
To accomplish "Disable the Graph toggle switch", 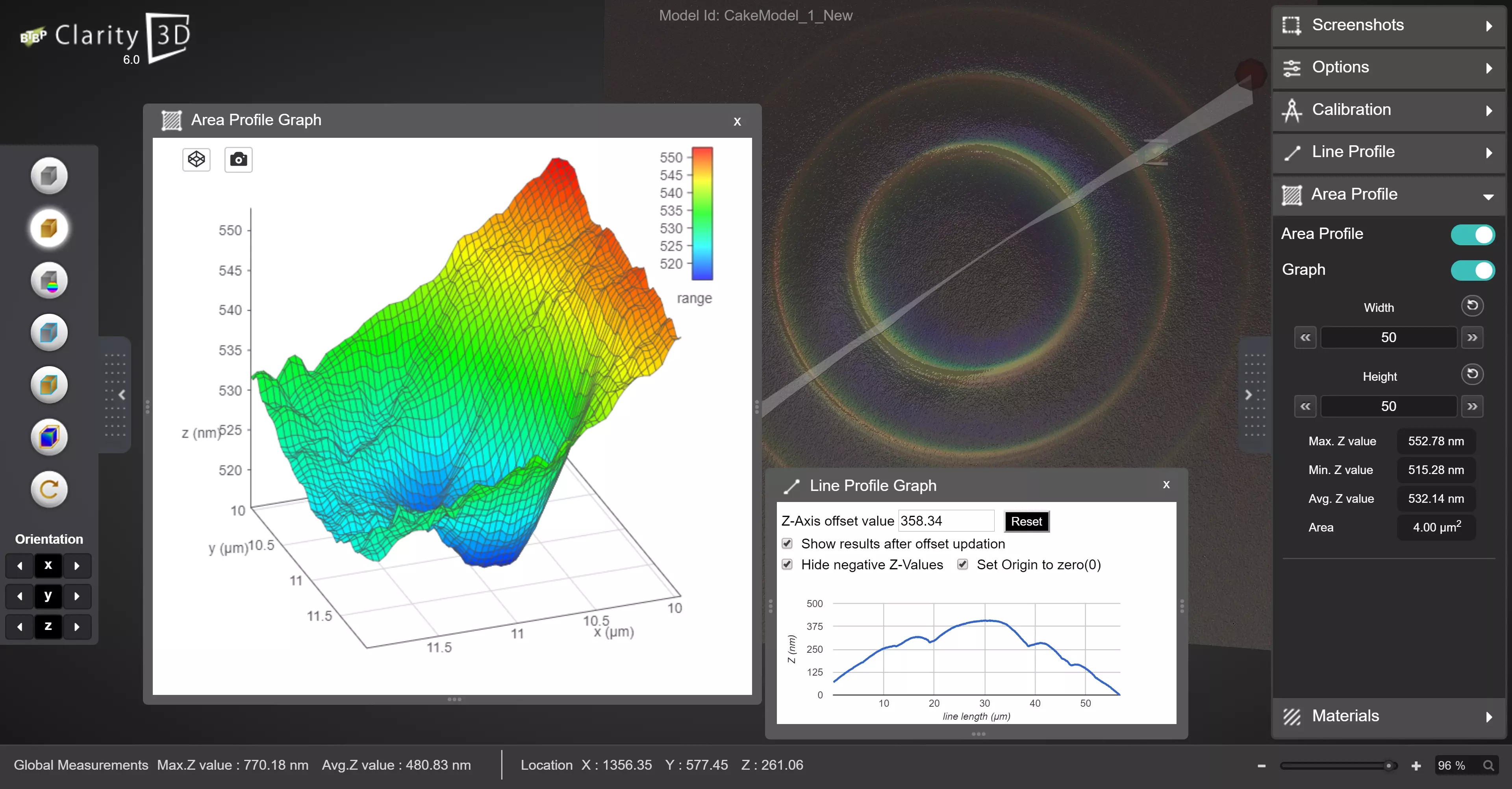I will pyautogui.click(x=1472, y=270).
